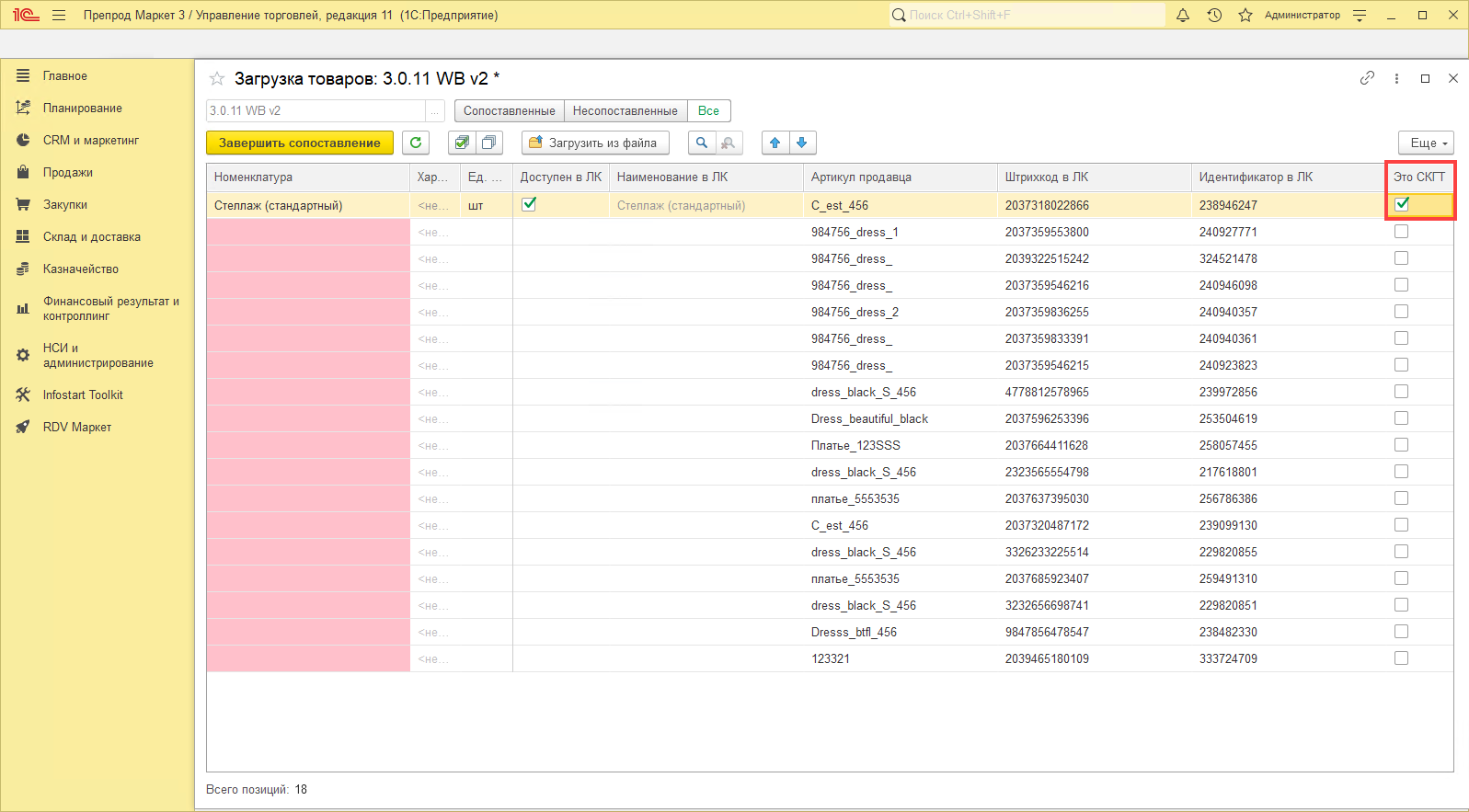Check 'Это СКГТ' for Dress_beautiful_black row
Screen dimensions: 1469x812
[1401, 418]
